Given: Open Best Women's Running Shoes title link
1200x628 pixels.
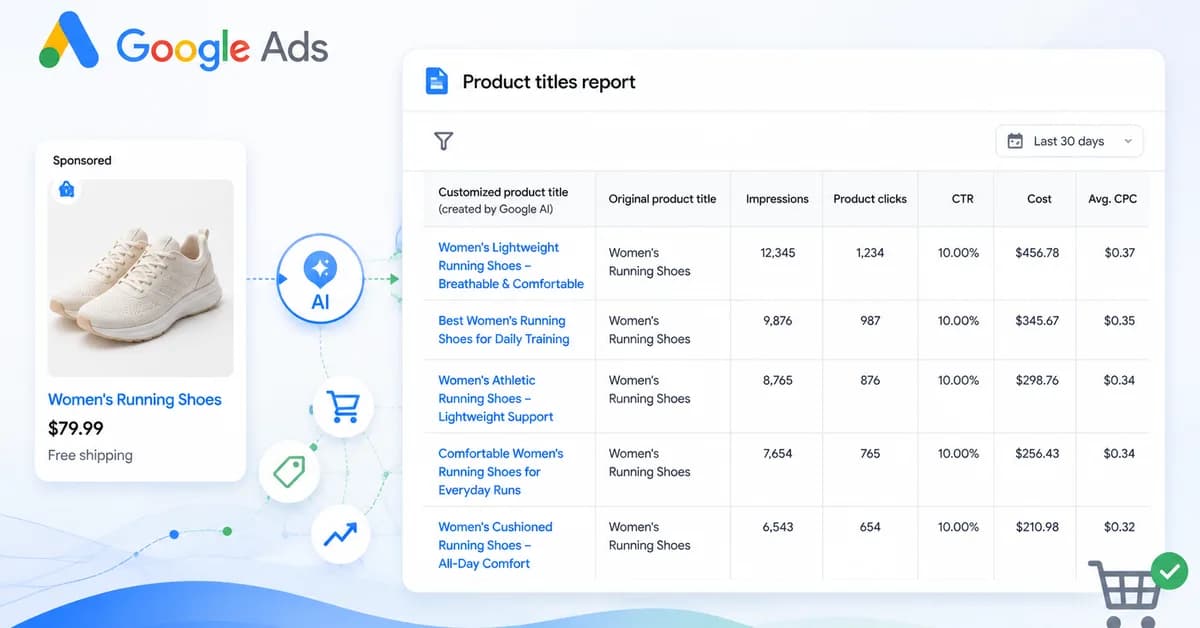Looking at the screenshot, I should 503,330.
